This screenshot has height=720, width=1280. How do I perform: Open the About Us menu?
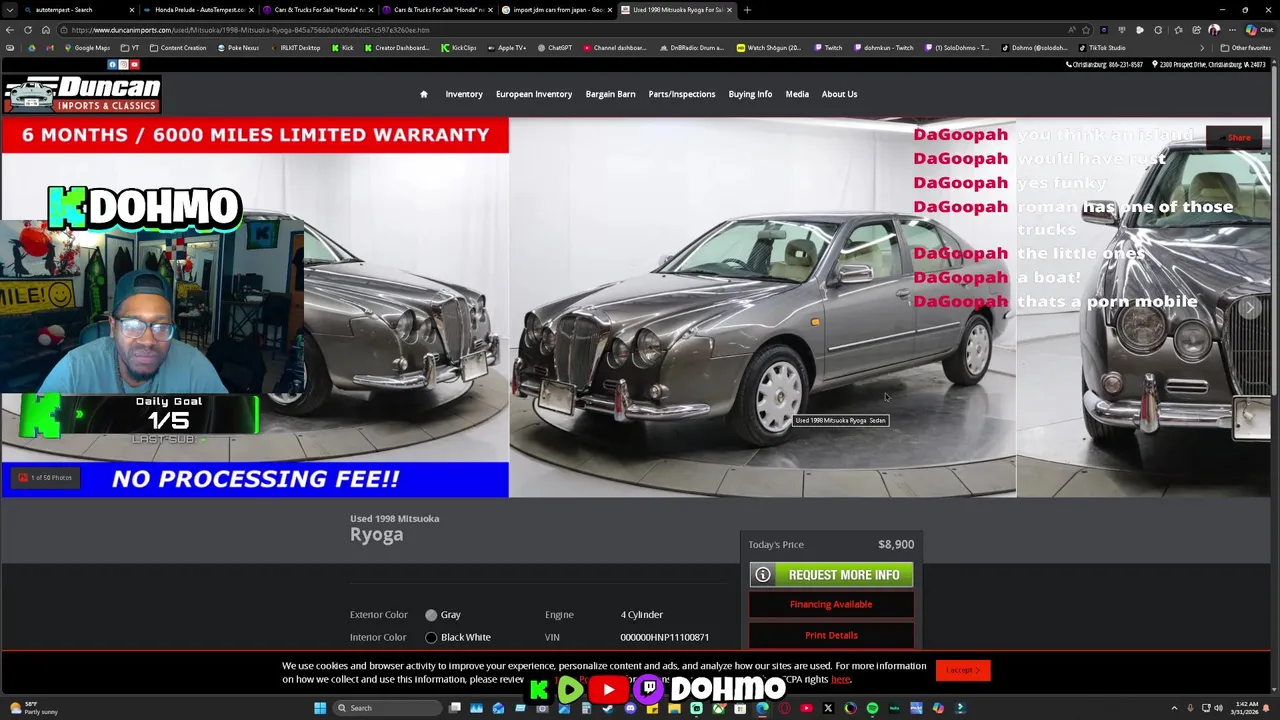coord(839,94)
